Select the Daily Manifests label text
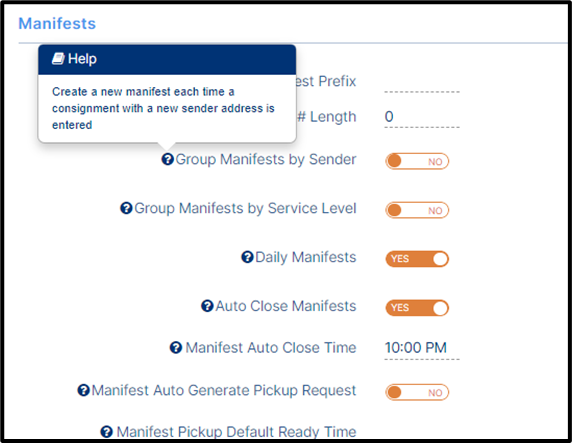 306,257
